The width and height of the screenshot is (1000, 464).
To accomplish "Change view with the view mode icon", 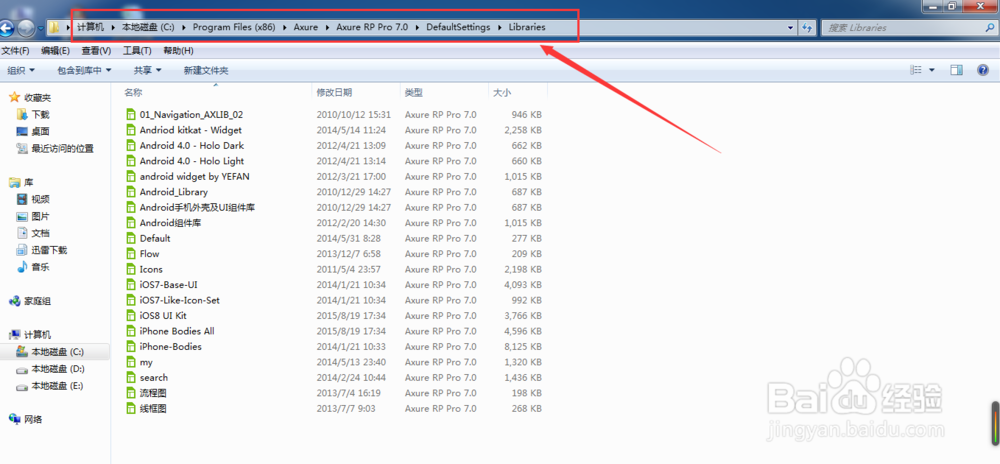I will [916, 70].
